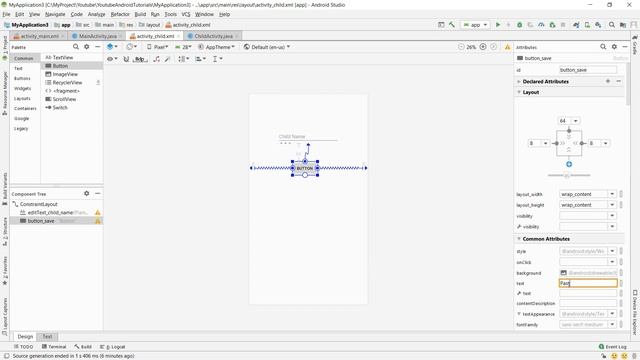Select ConstraintLayout in Component Tree
Screen dimensions: 640x360
(38, 204)
